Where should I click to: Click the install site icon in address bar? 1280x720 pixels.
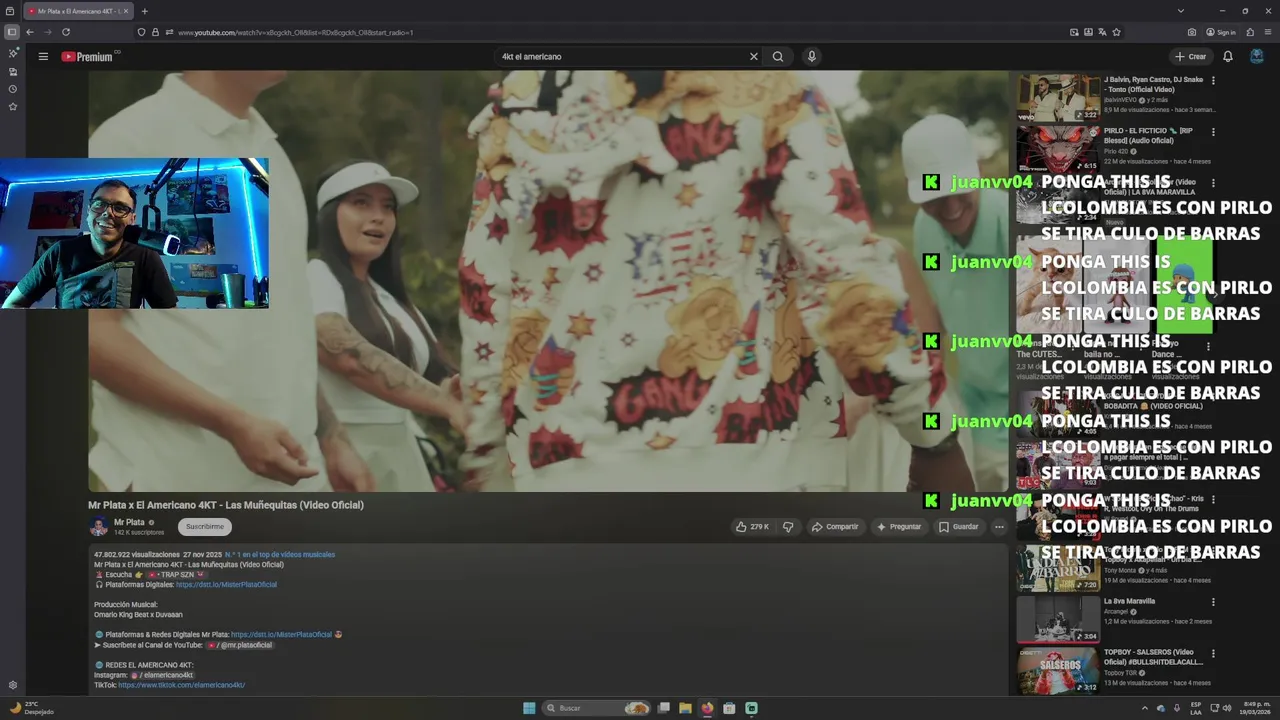click(x=1088, y=32)
